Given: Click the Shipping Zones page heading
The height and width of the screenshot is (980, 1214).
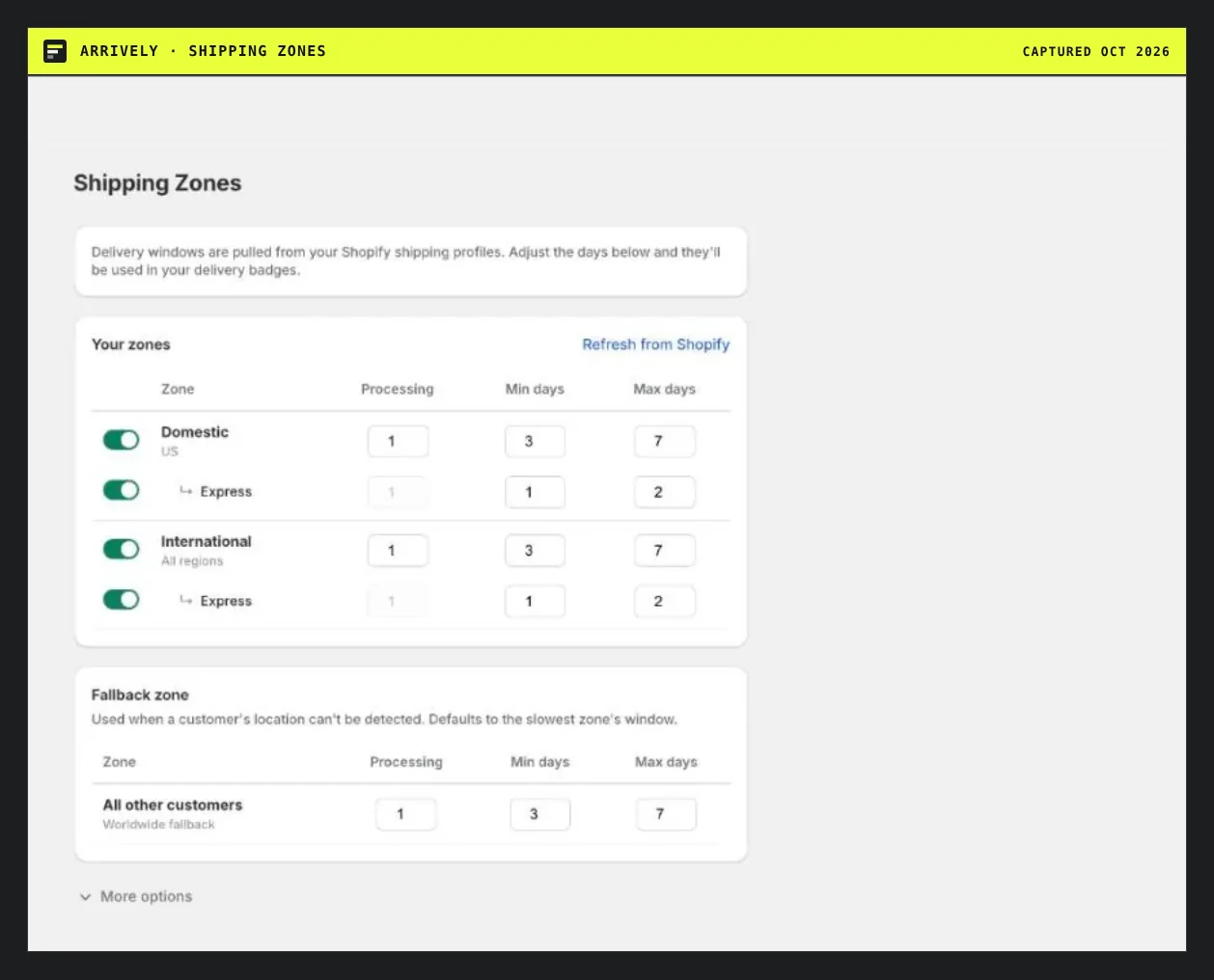Looking at the screenshot, I should 157,183.
